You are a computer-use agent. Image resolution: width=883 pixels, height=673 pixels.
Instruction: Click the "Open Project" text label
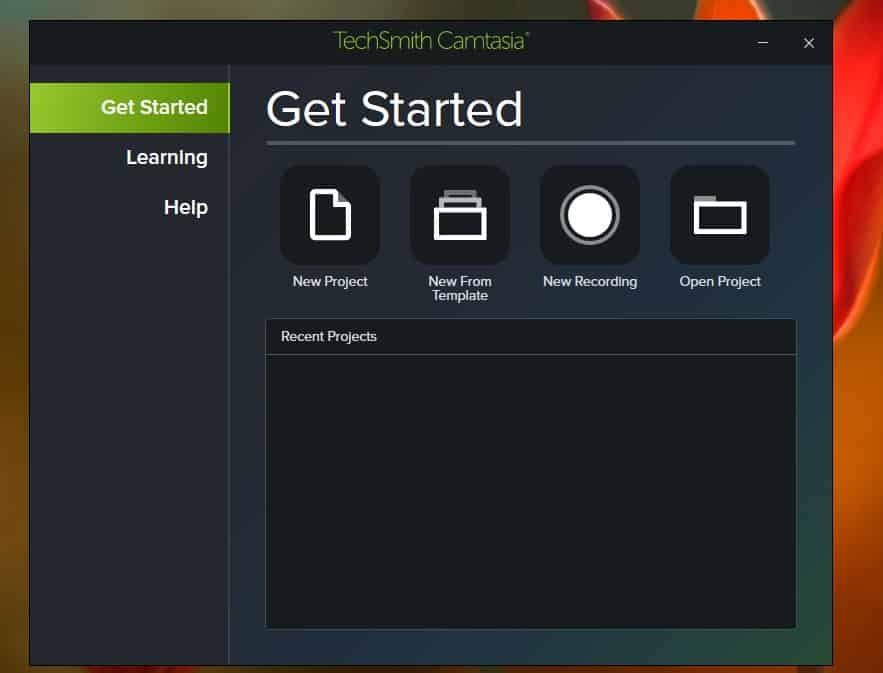pos(720,282)
